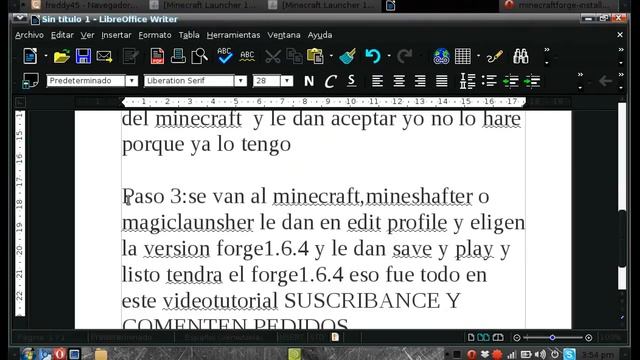Open the Insertar menu
Image resolution: width=640 pixels, height=360 pixels.
coord(116,35)
